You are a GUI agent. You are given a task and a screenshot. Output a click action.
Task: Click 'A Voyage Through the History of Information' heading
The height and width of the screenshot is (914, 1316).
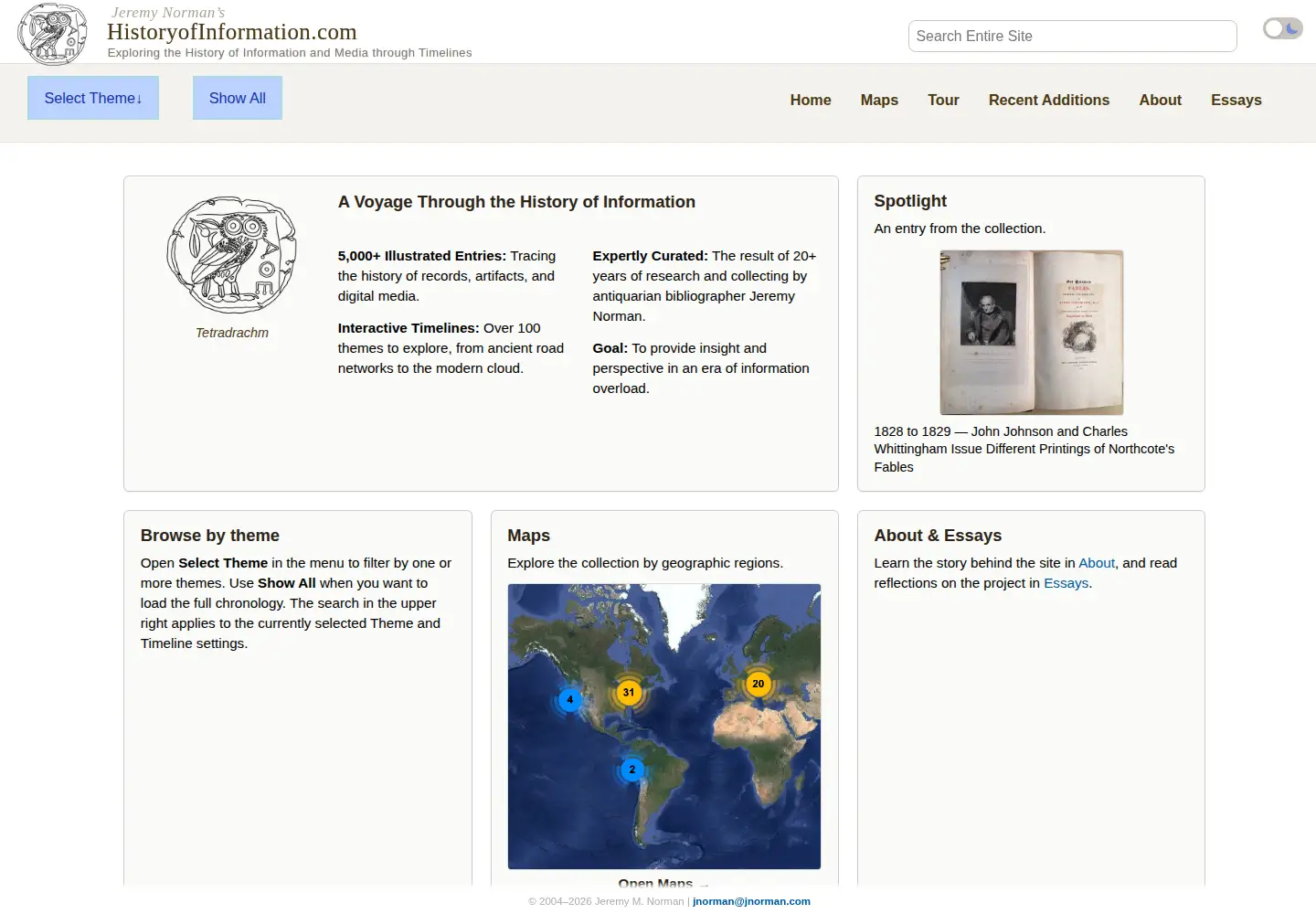pyautogui.click(x=516, y=202)
